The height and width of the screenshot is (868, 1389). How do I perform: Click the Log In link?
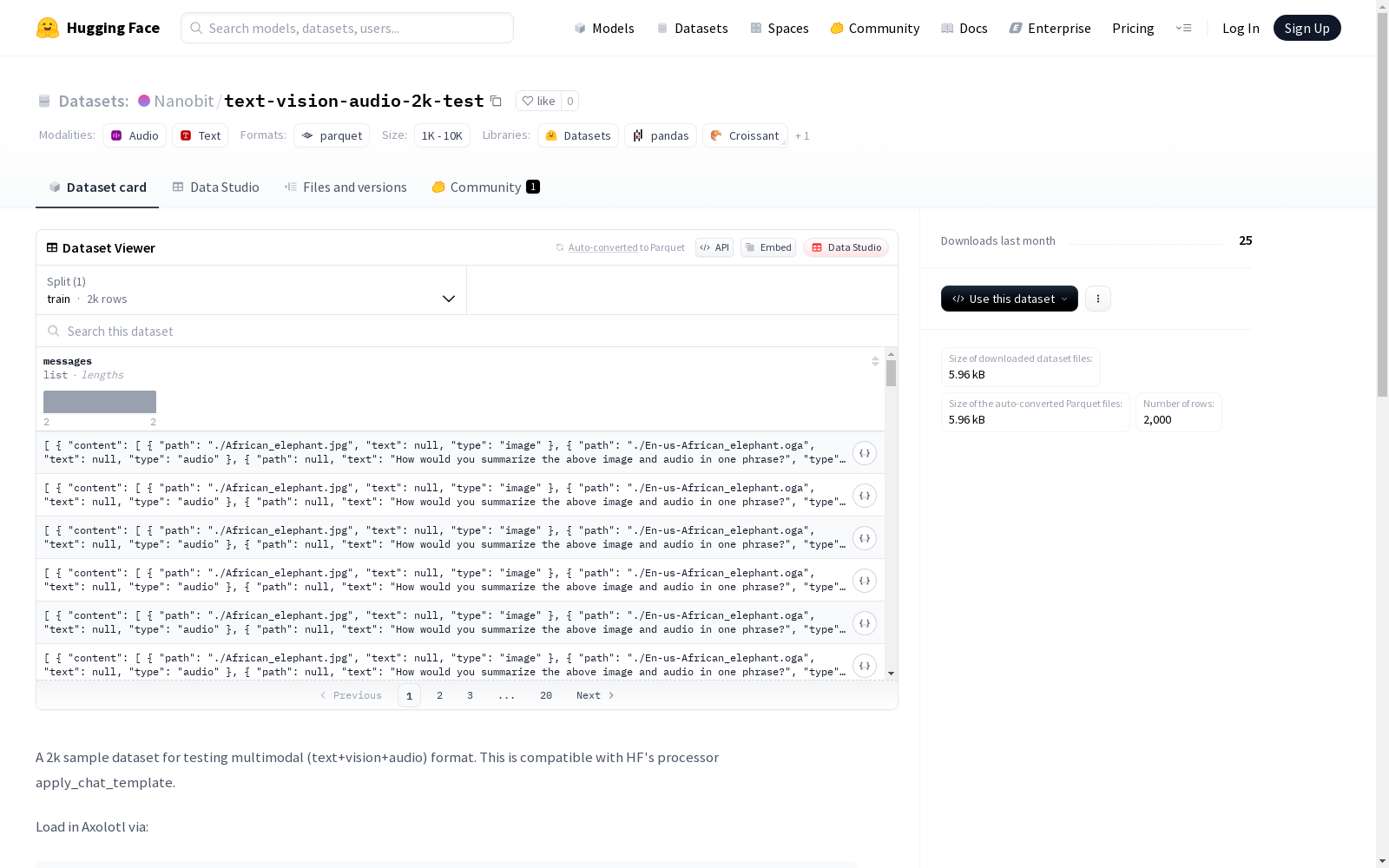tap(1241, 28)
